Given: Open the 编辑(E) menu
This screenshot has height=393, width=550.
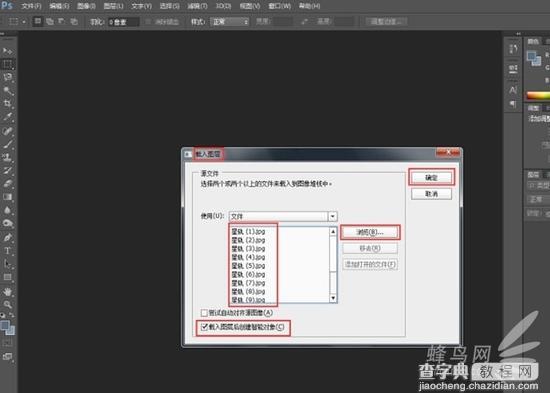Looking at the screenshot, I should [x=59, y=6].
